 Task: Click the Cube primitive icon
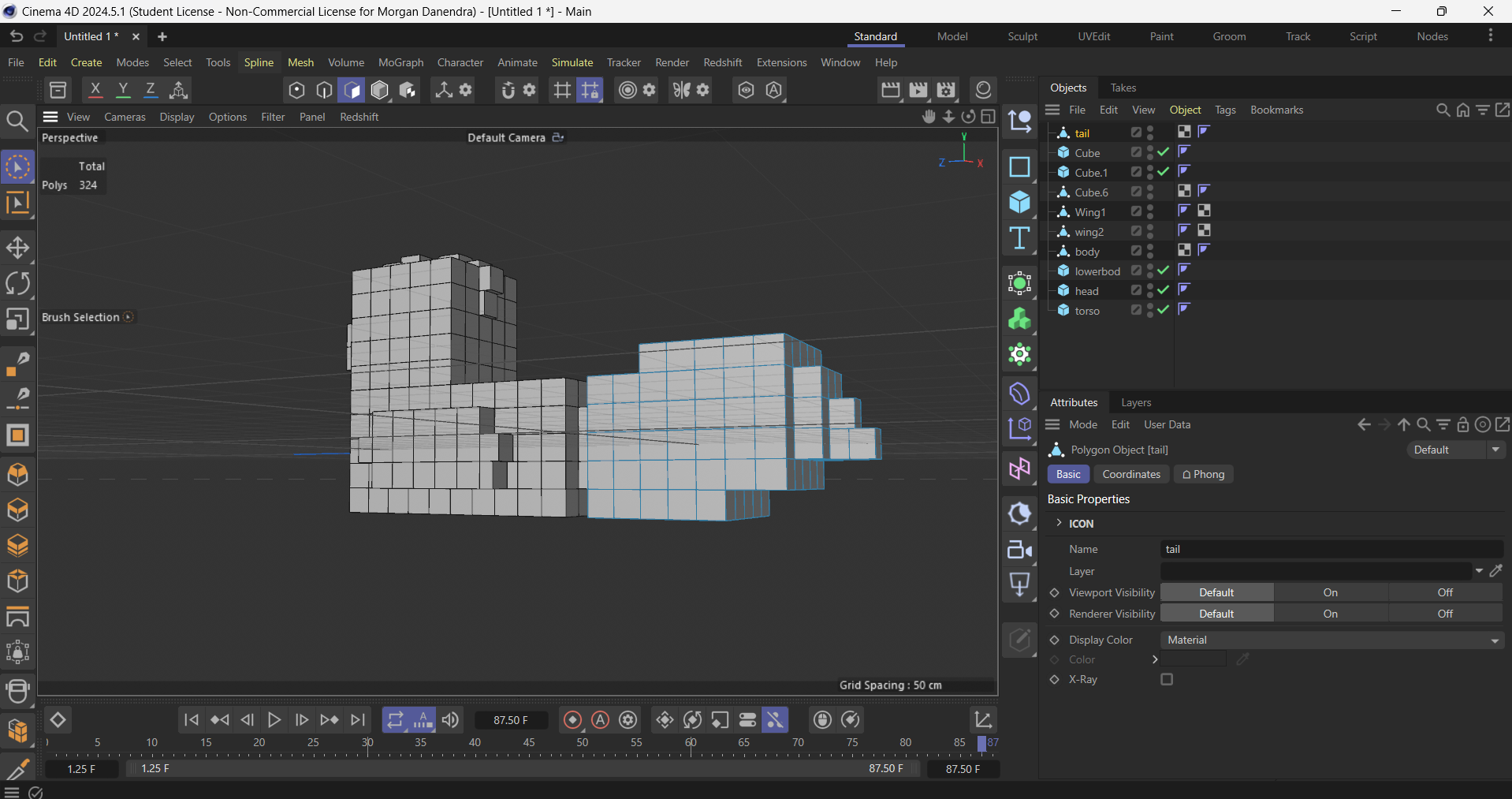[1019, 203]
